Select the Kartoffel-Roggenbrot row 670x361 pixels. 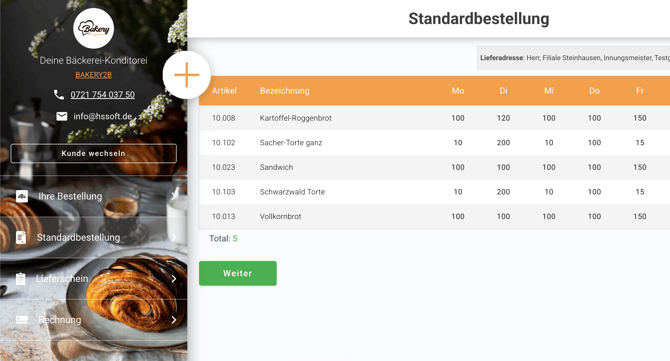[x=434, y=118]
